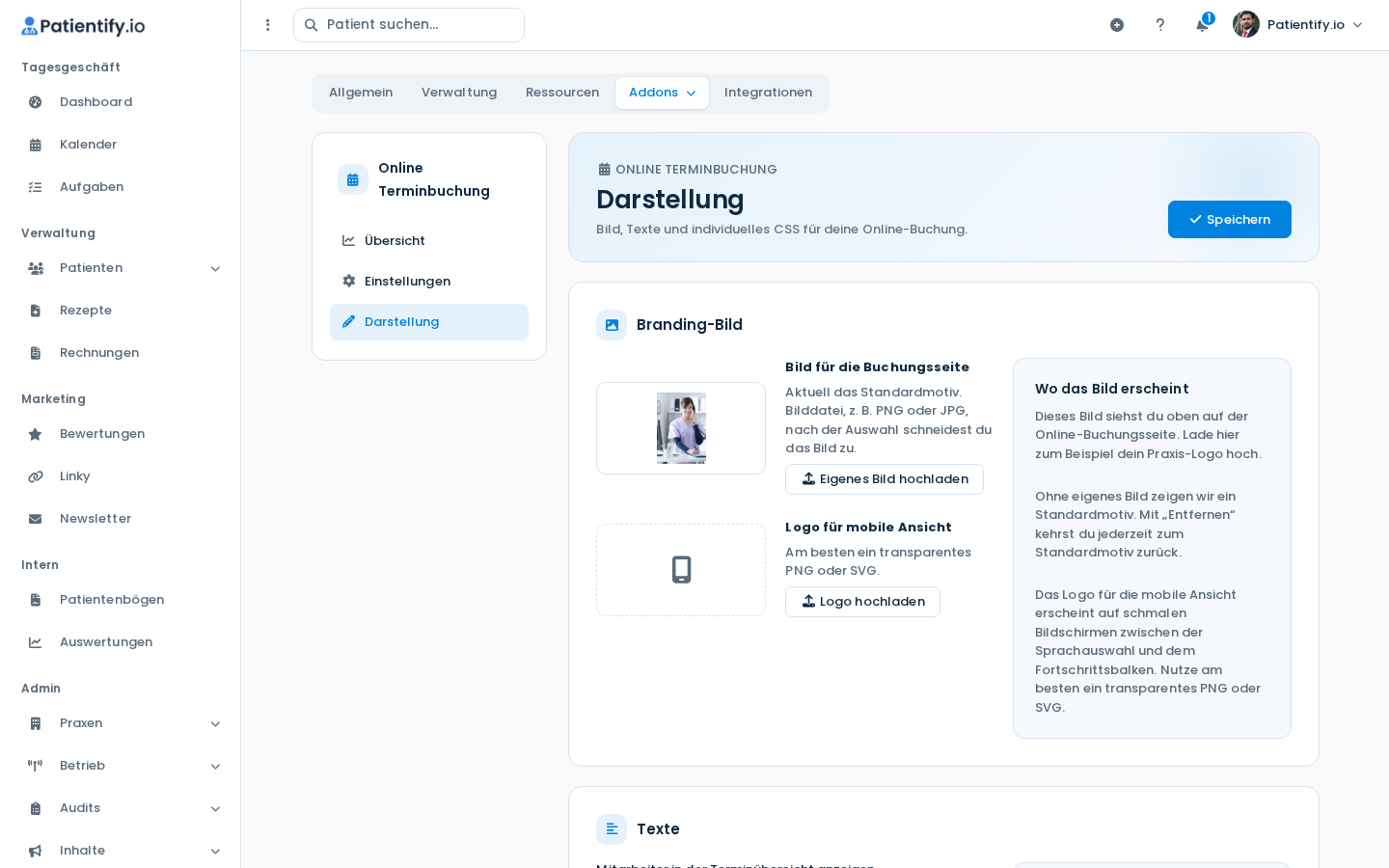Viewport: 1389px width, 868px height.
Task: Open Rechnungen in the sidebar
Action: (x=120, y=353)
